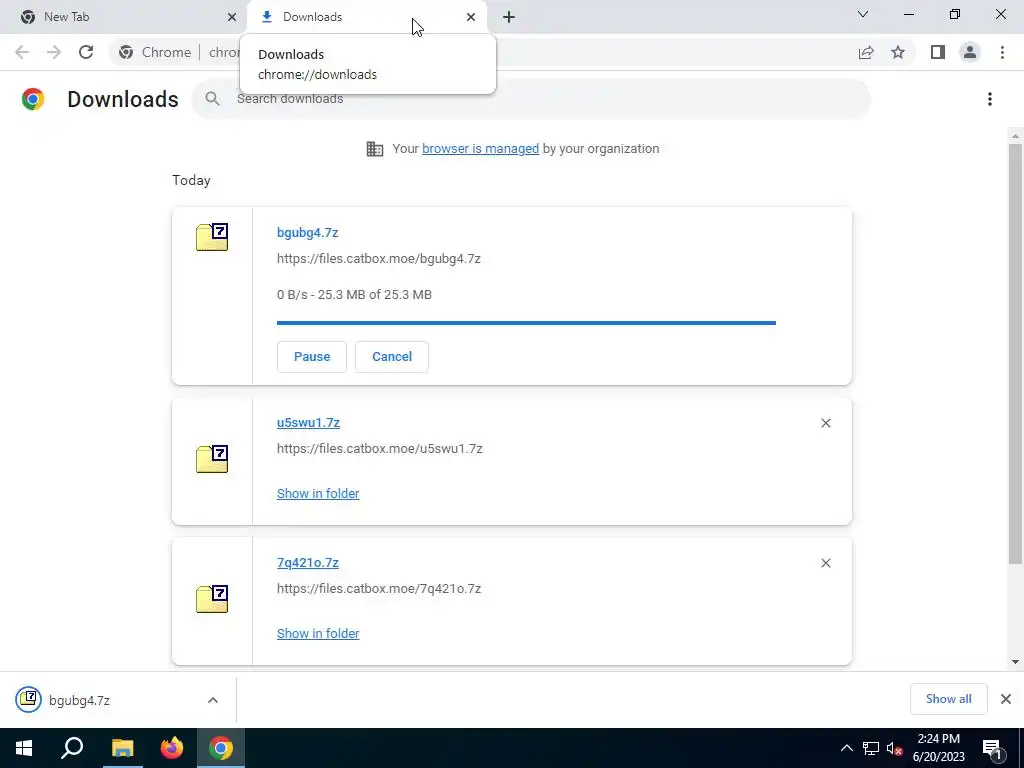Close the New Tab tab
The width and height of the screenshot is (1024, 768).
[231, 17]
